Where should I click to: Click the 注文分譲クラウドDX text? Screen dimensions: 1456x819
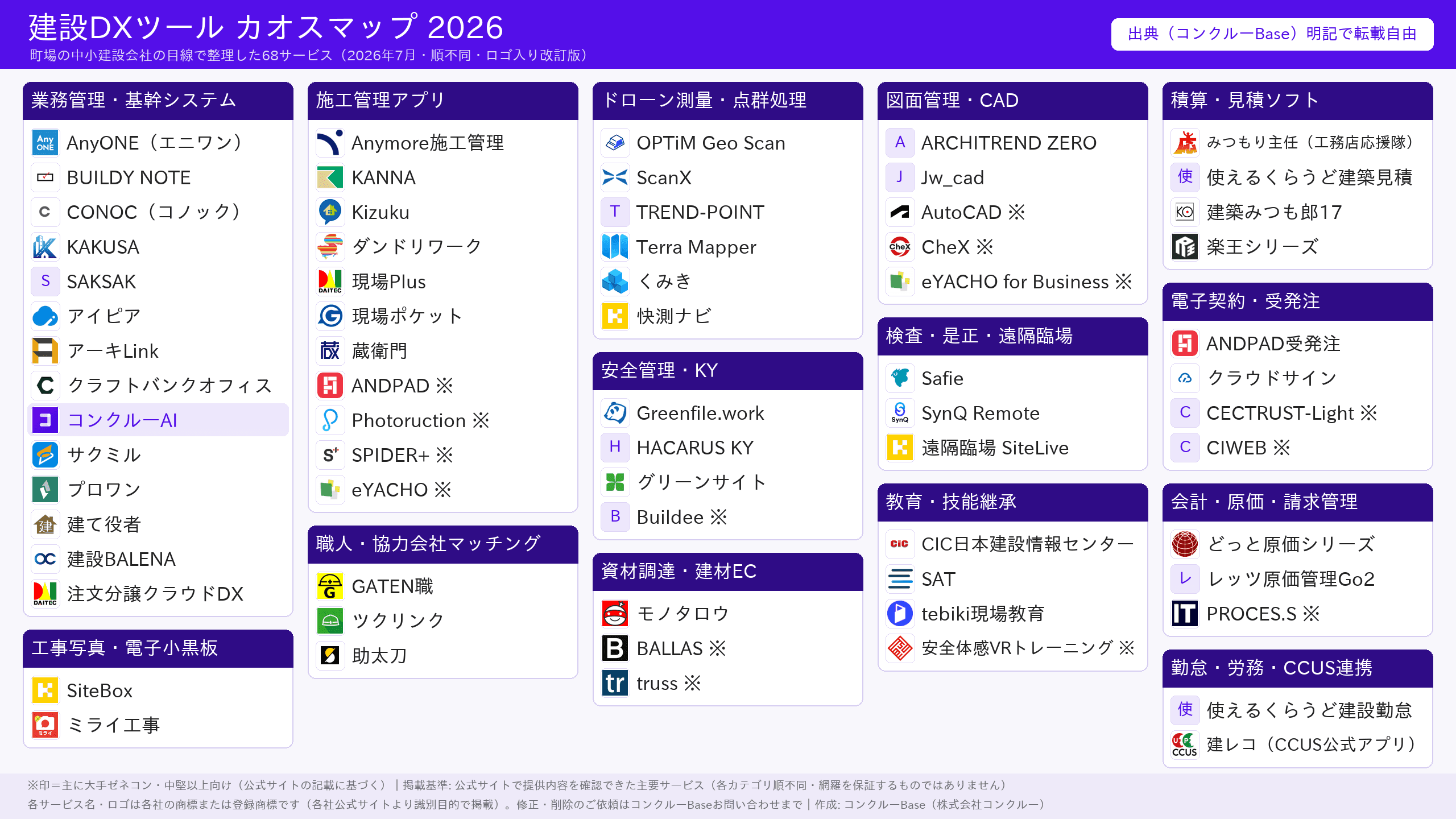tap(155, 594)
